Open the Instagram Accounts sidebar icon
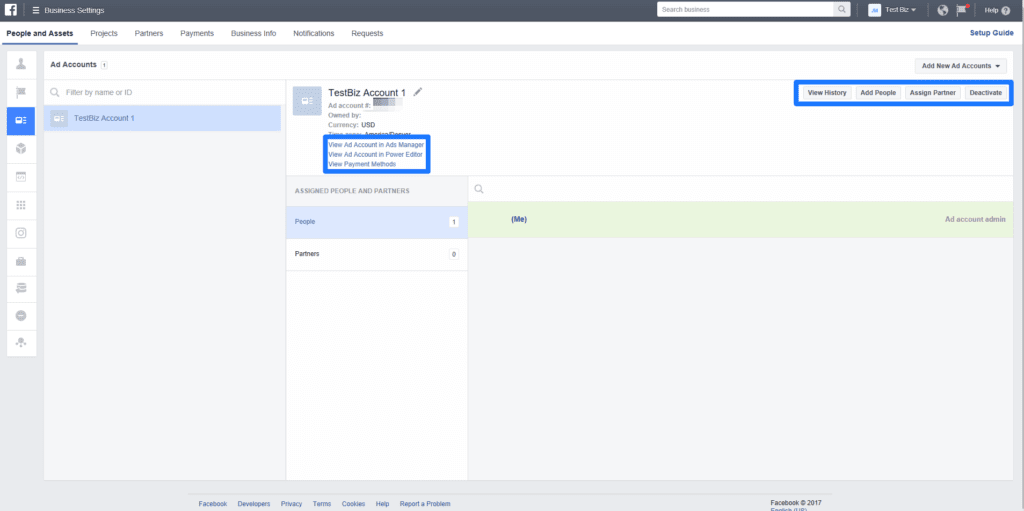The height and width of the screenshot is (511, 1024). pyautogui.click(x=20, y=232)
